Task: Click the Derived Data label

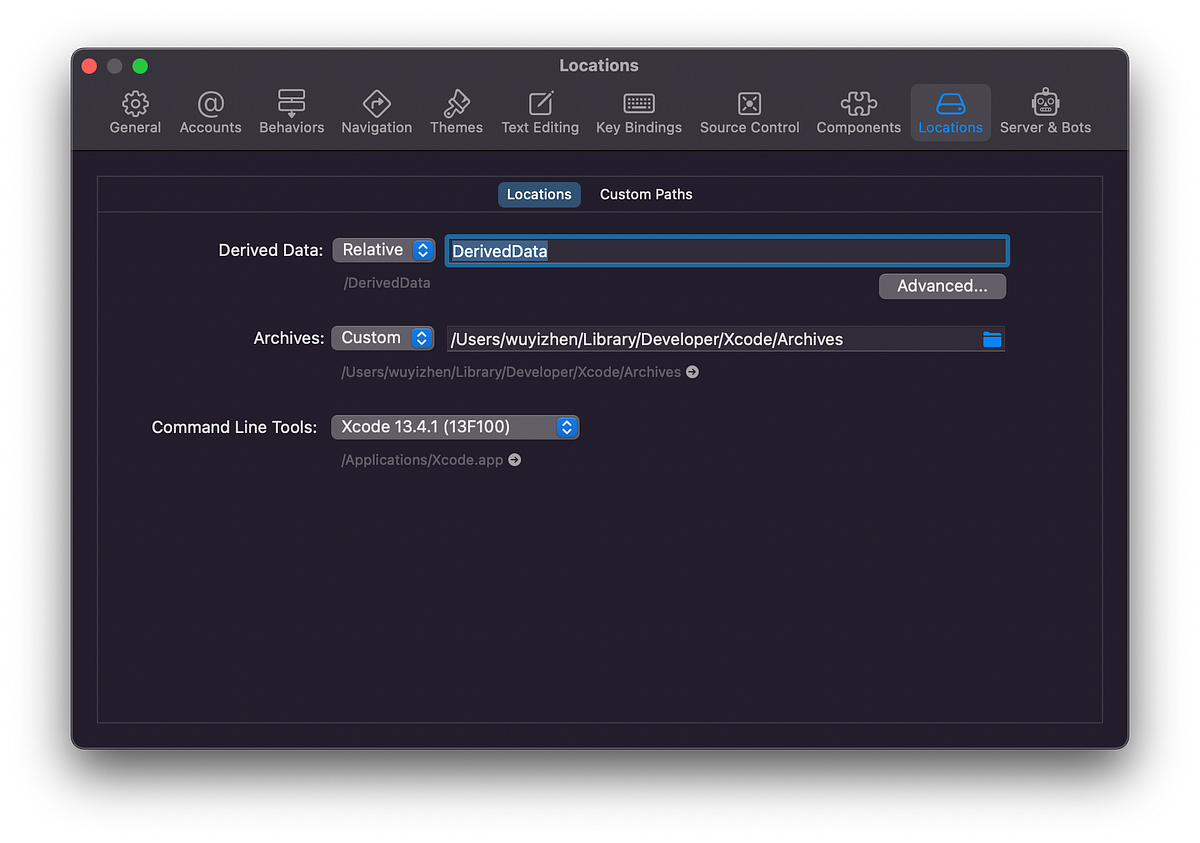Action: click(271, 250)
